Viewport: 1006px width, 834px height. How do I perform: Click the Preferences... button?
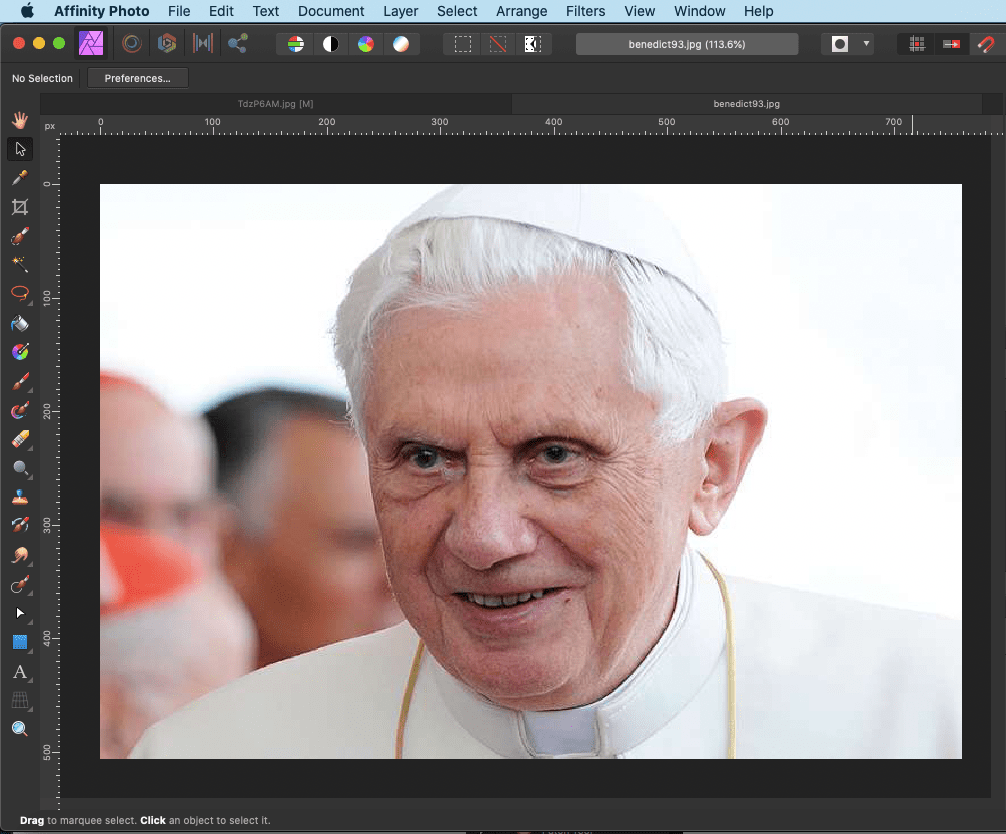click(138, 78)
